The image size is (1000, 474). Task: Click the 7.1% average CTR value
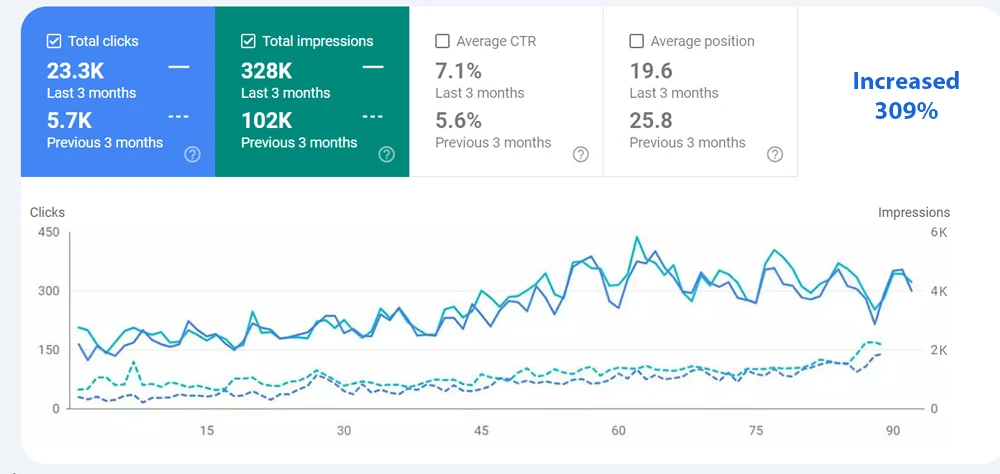459,70
